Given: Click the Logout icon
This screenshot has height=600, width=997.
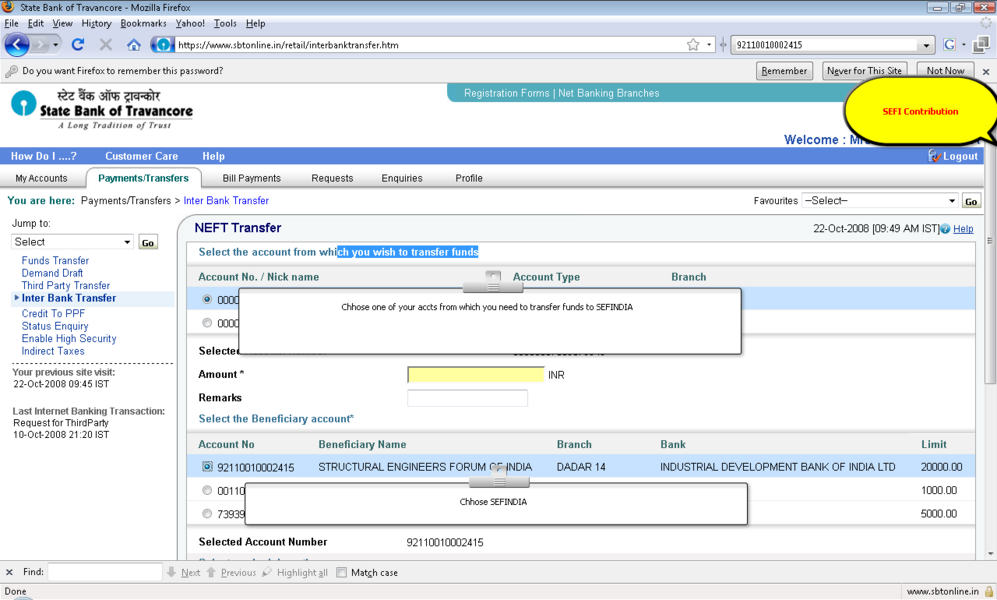Looking at the screenshot, I should click(935, 156).
